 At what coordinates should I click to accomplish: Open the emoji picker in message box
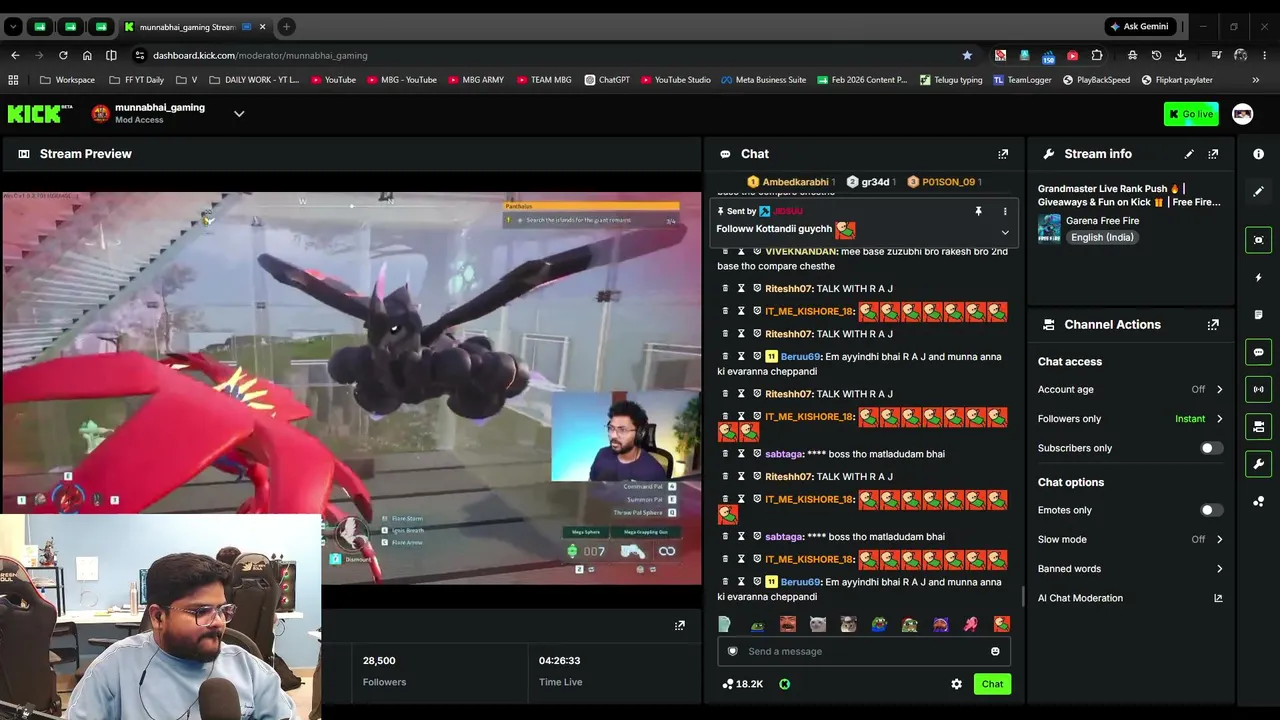pyautogui.click(x=995, y=651)
